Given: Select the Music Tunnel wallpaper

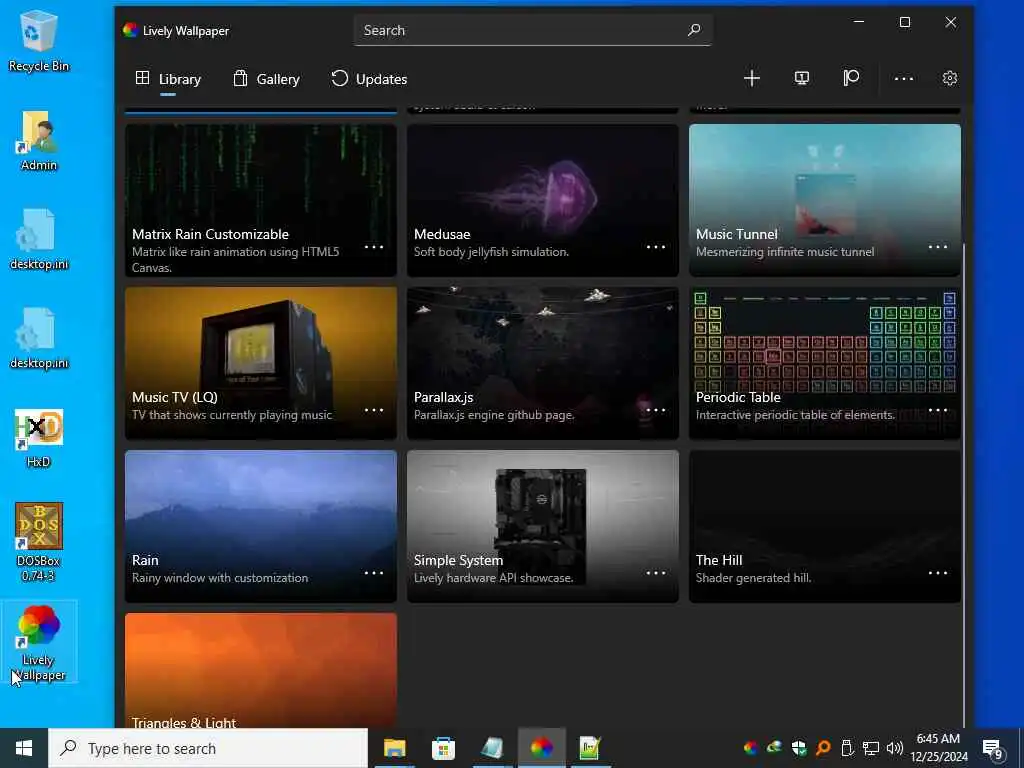Looking at the screenshot, I should point(825,200).
